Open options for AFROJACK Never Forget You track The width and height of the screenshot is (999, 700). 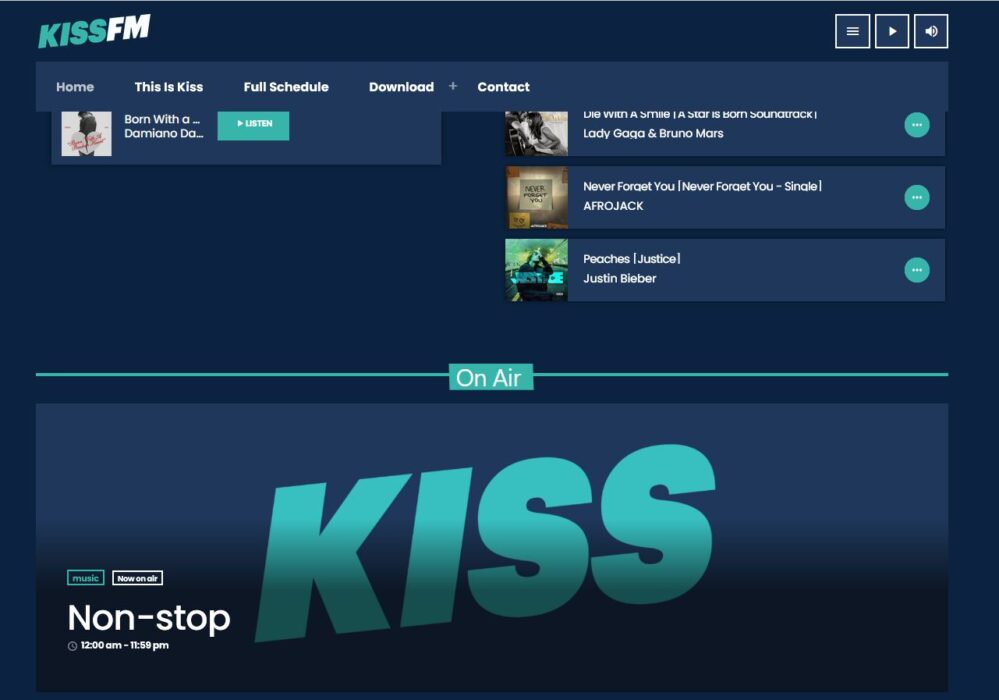point(917,197)
